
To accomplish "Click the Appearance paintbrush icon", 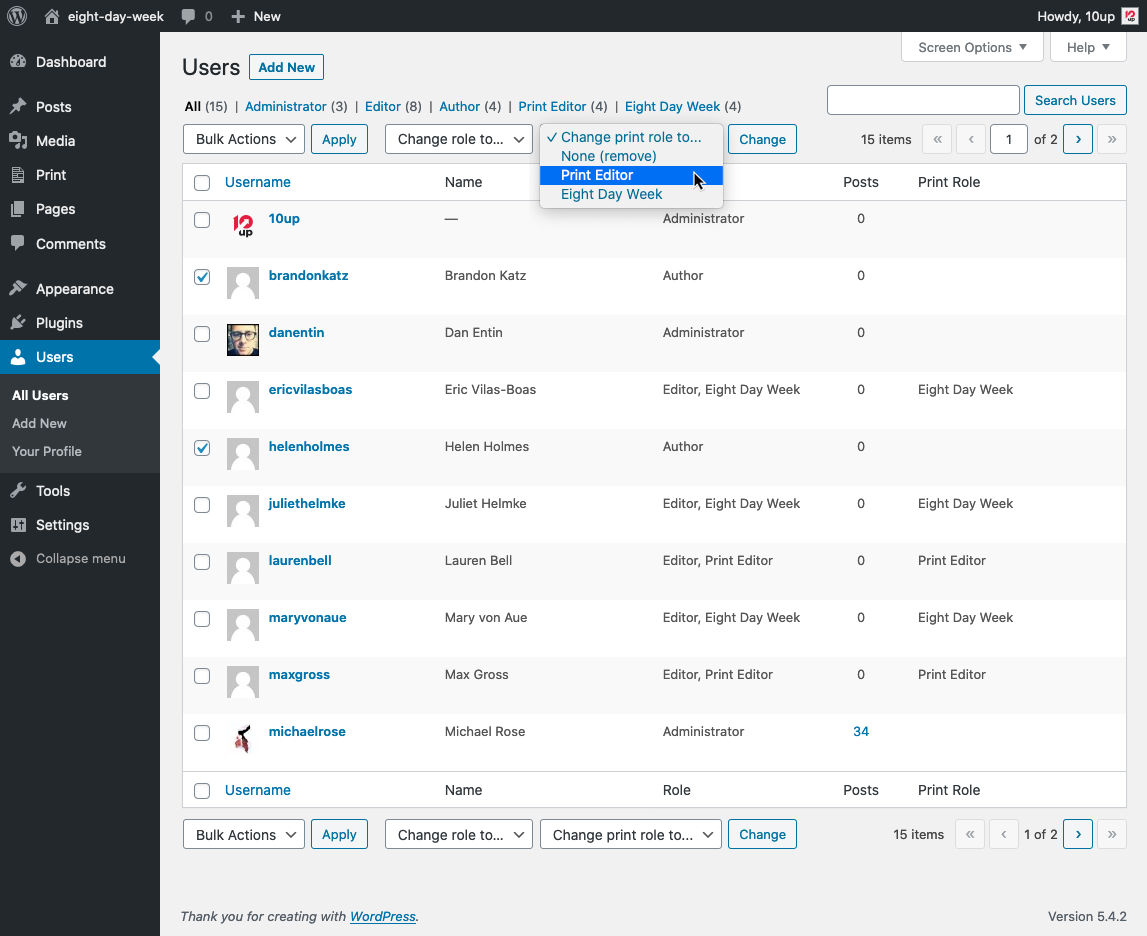I will (x=18, y=289).
